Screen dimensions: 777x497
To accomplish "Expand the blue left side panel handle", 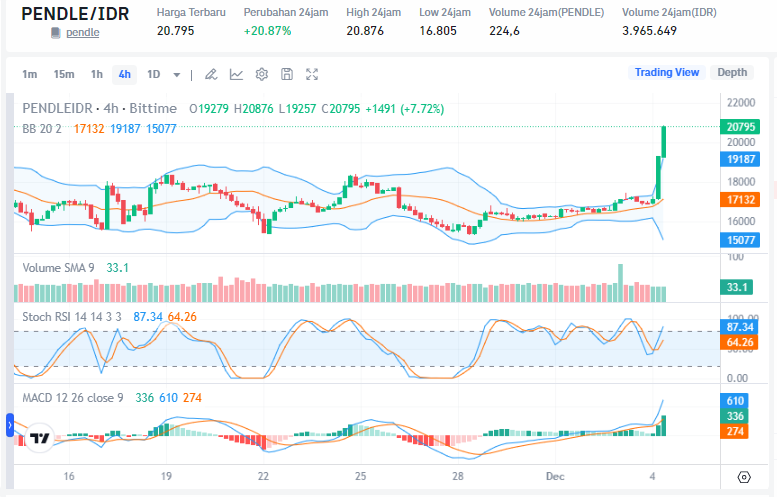I will click(x=10, y=425).
